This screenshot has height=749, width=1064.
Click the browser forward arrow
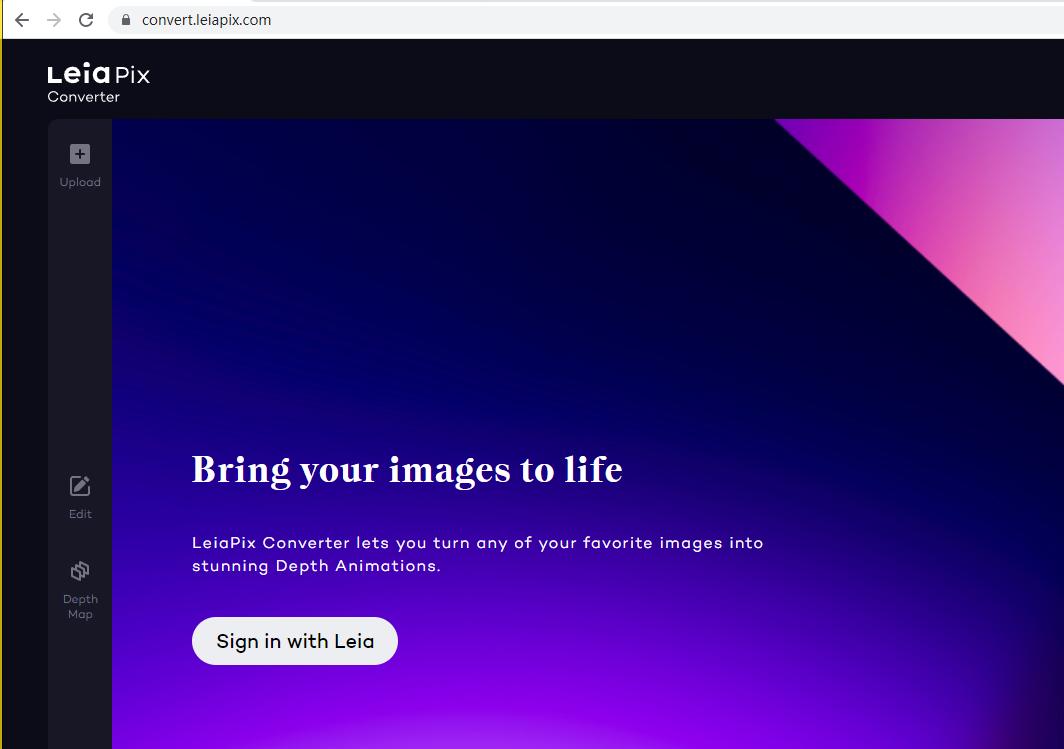tap(54, 20)
